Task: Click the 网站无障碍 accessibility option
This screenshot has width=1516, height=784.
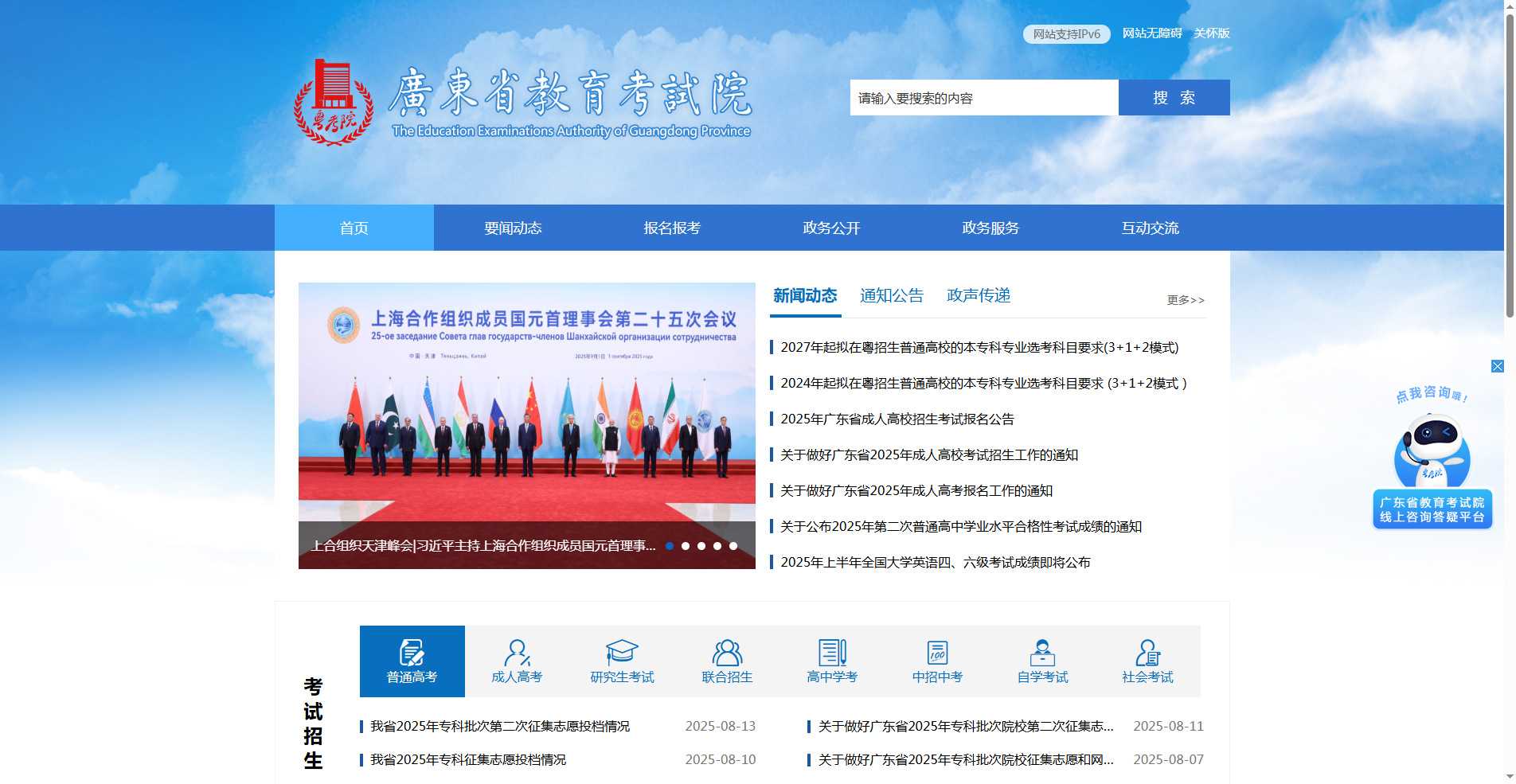Action: 1152,33
